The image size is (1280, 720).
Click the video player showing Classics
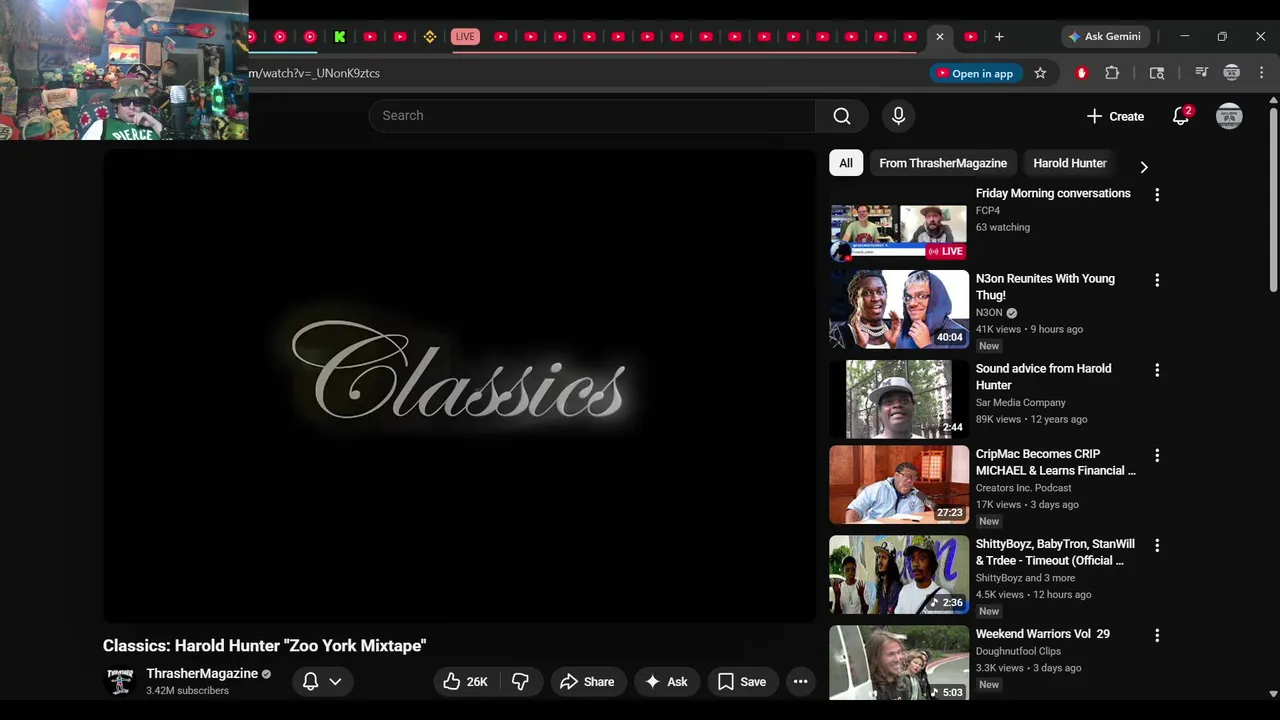(x=460, y=386)
